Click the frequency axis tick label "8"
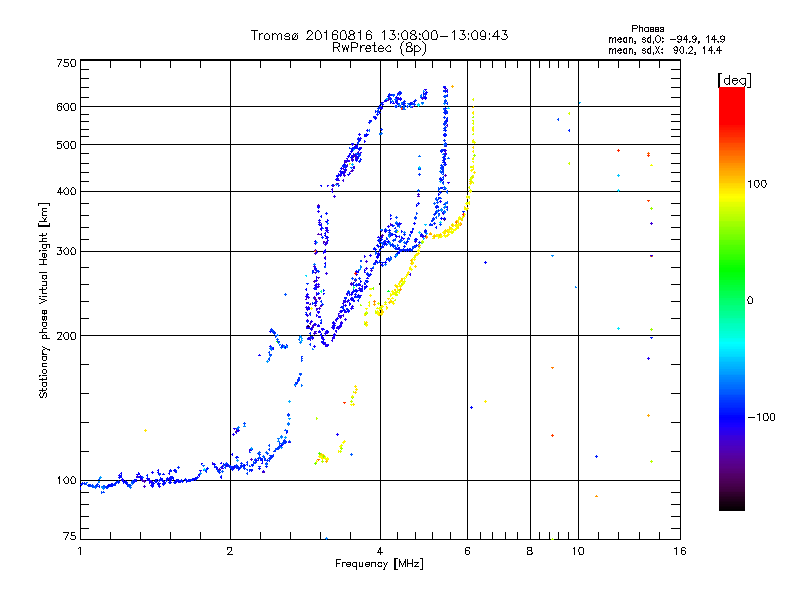This screenshot has height=600, width=800. point(530,551)
